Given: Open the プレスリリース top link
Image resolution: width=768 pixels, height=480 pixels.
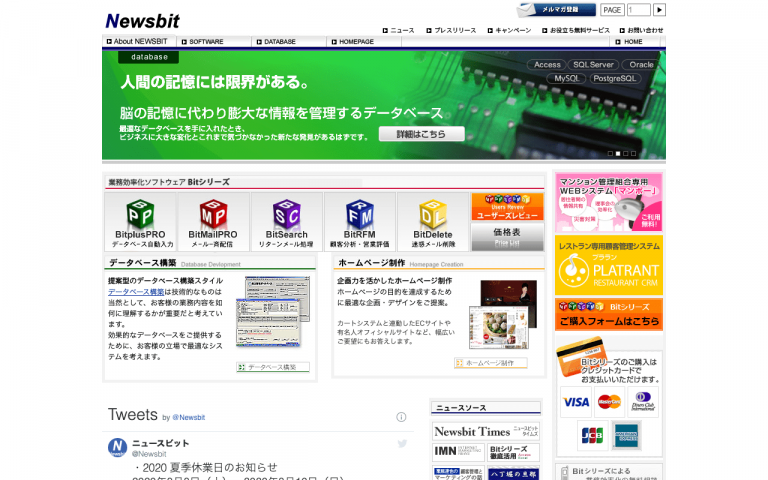Looking at the screenshot, I should tap(451, 30).
